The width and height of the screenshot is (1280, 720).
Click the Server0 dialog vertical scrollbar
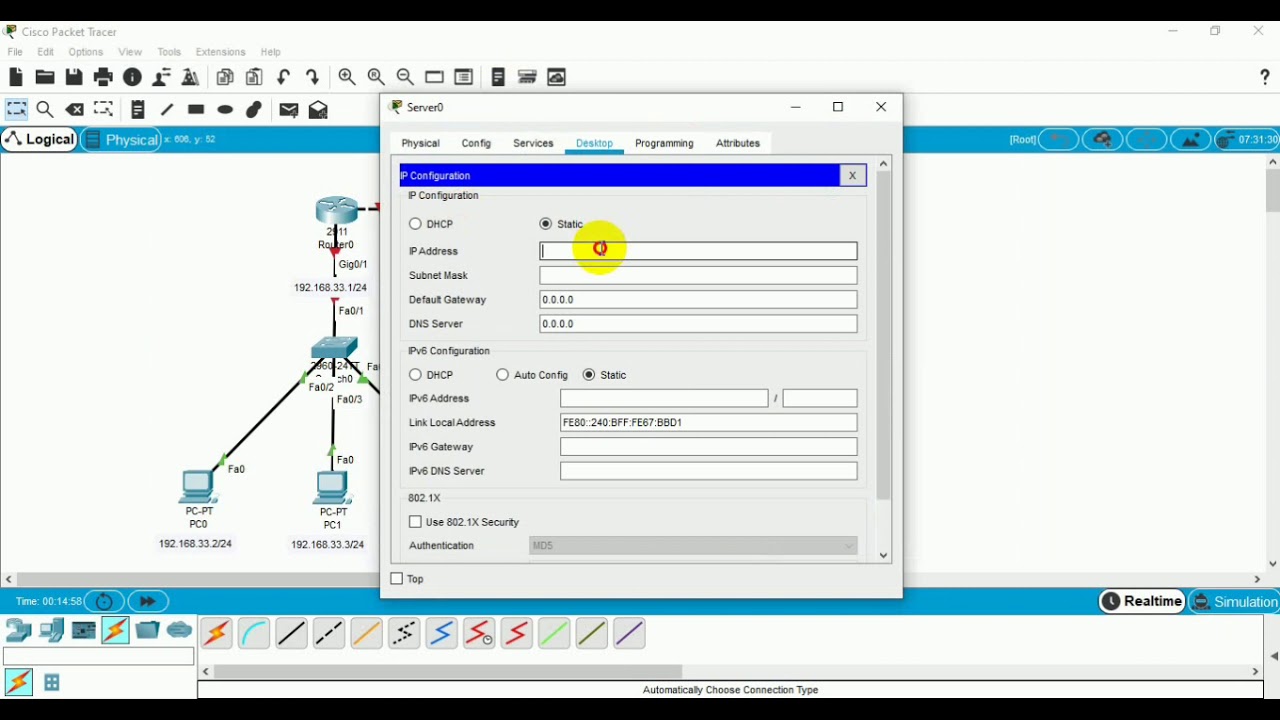(x=883, y=360)
